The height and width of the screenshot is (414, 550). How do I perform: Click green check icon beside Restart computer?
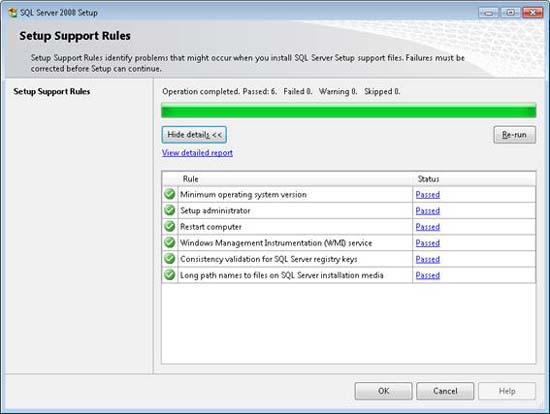pyautogui.click(x=170, y=226)
